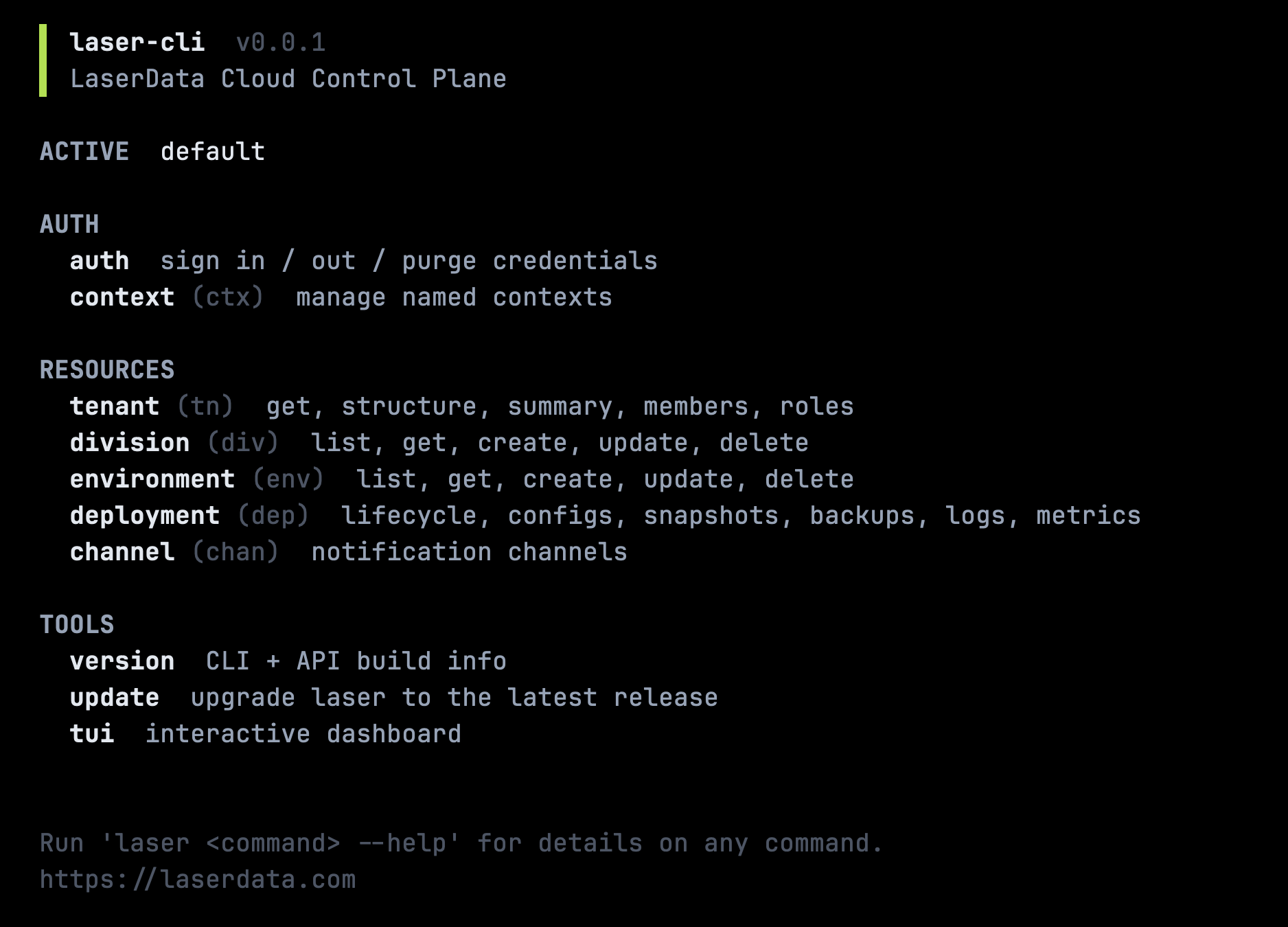Click the '(ctx)' alias text
The image size is (1288, 927).
pyautogui.click(x=228, y=297)
